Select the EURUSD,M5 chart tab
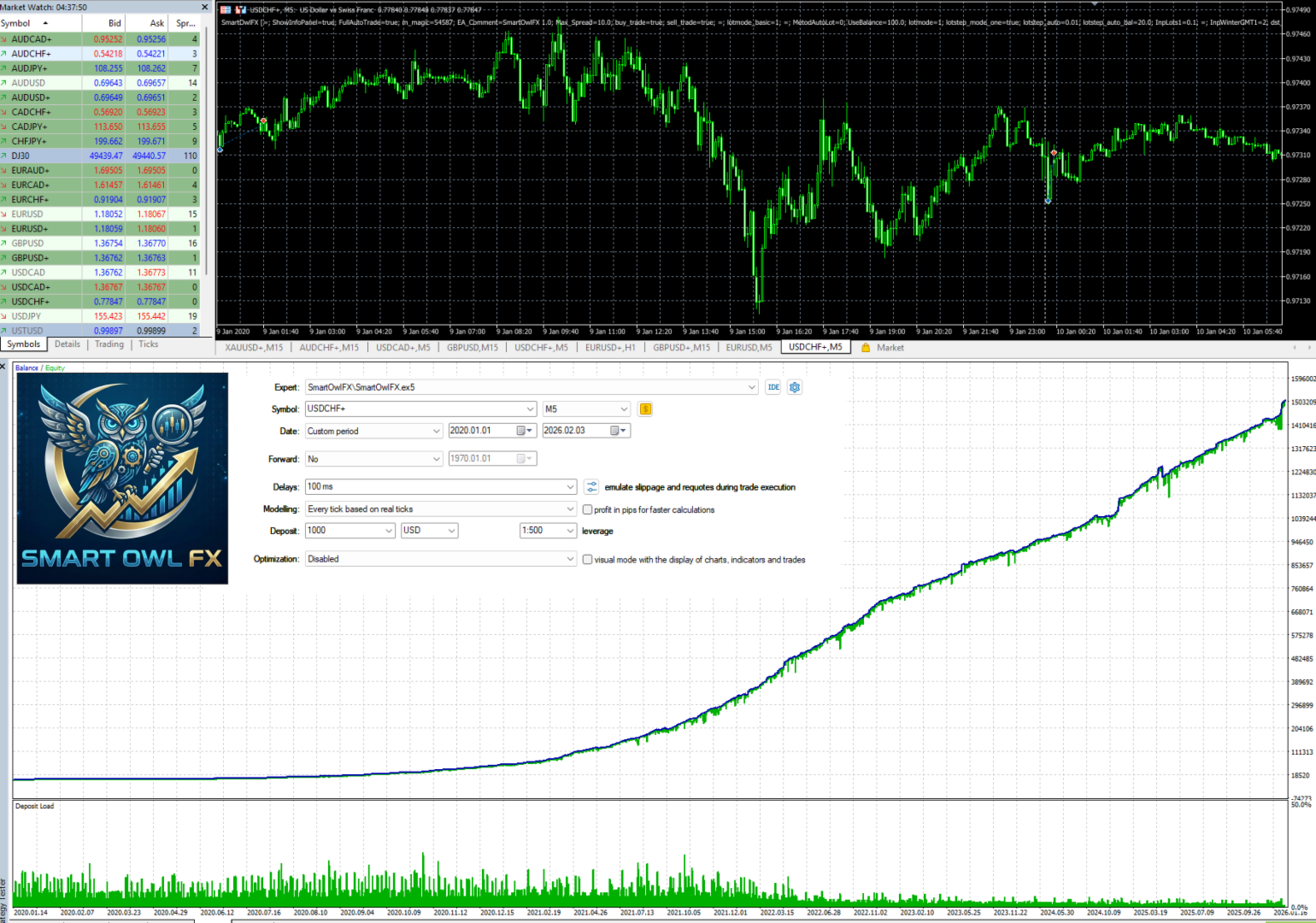Screen dimensions: 1316x923 click(x=748, y=347)
